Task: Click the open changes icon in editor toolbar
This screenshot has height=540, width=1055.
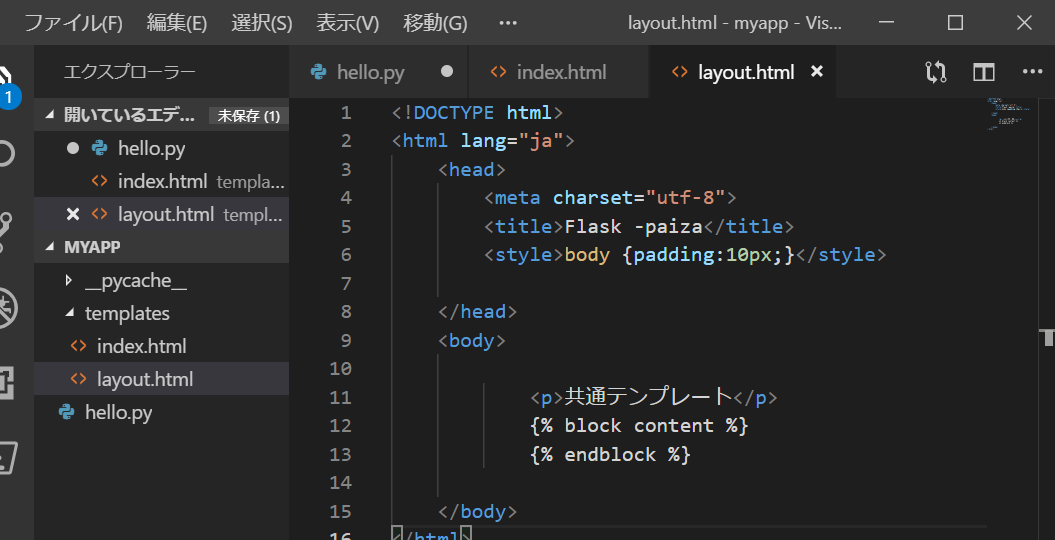Action: click(x=936, y=72)
